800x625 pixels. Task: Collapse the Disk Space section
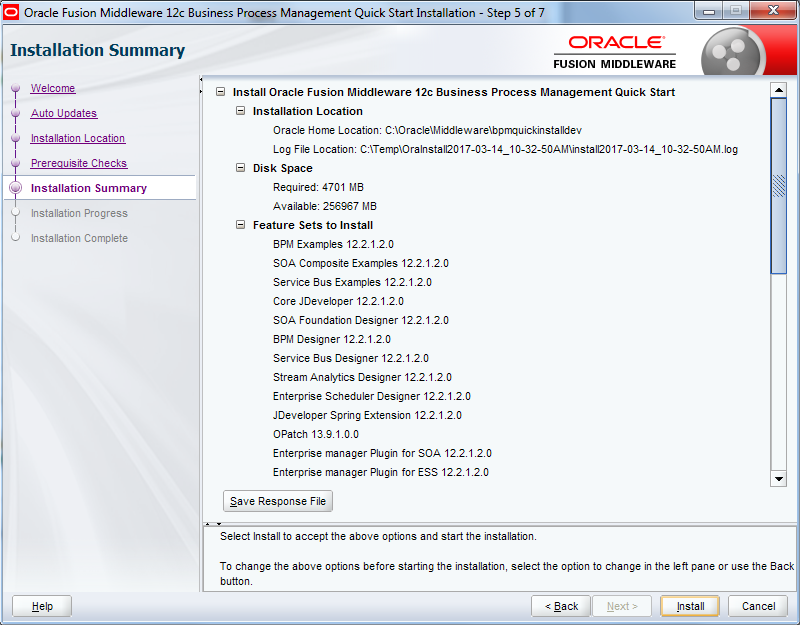coord(240,168)
